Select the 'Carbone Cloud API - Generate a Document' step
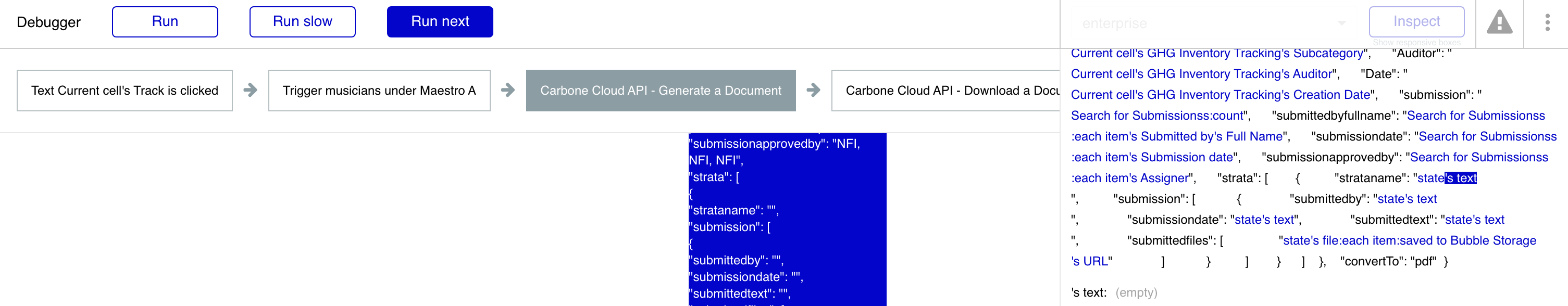The height and width of the screenshot is (306, 1568). coord(661,91)
